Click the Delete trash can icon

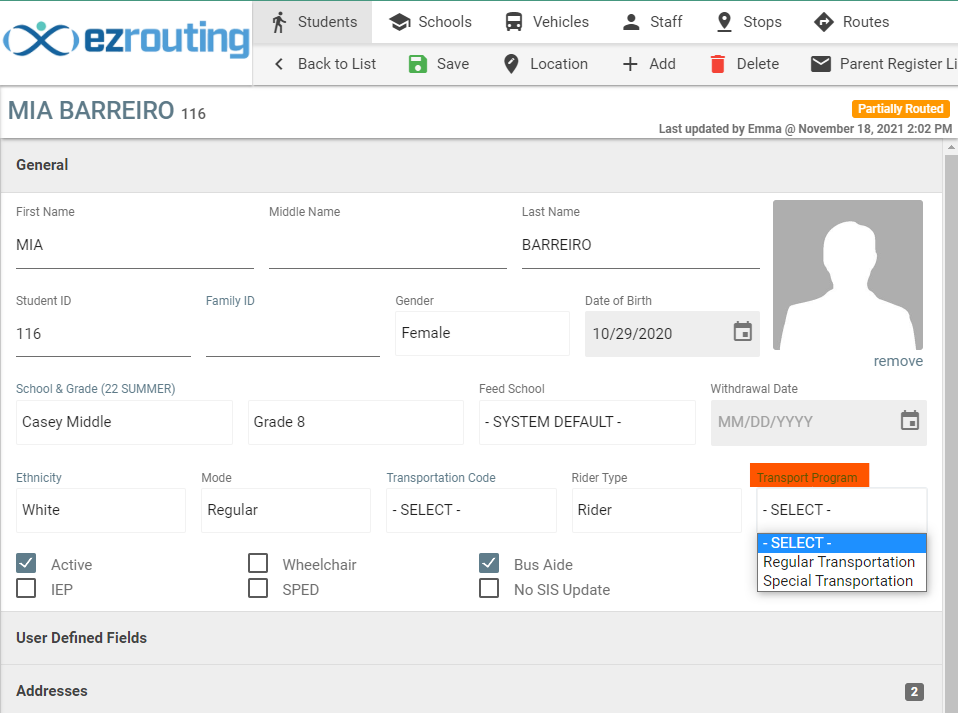[717, 64]
